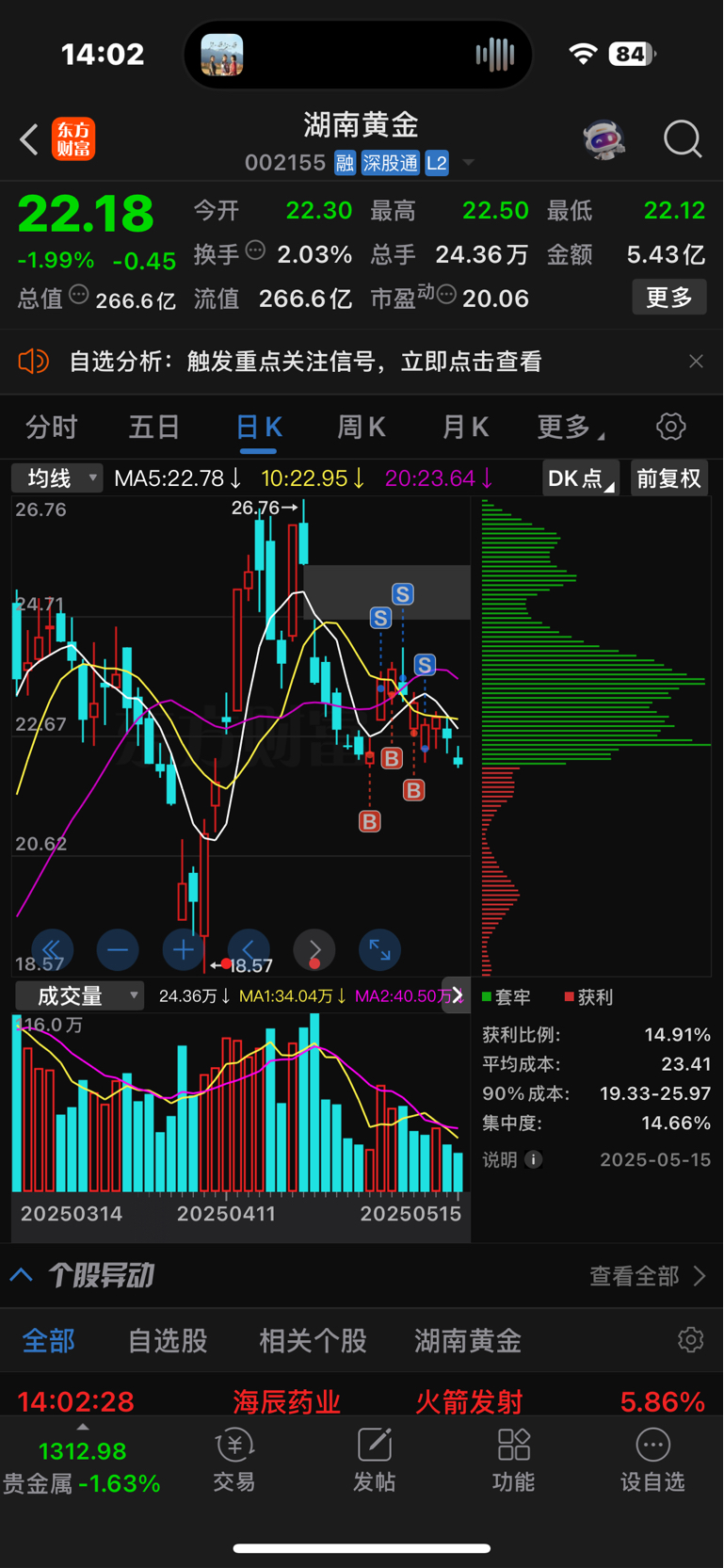Expand chart to fullscreen icon

click(379, 950)
